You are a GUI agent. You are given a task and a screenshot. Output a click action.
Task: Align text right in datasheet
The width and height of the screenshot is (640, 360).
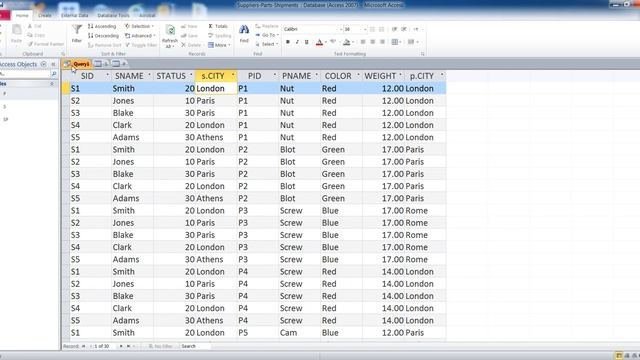pyautogui.click(x=382, y=42)
